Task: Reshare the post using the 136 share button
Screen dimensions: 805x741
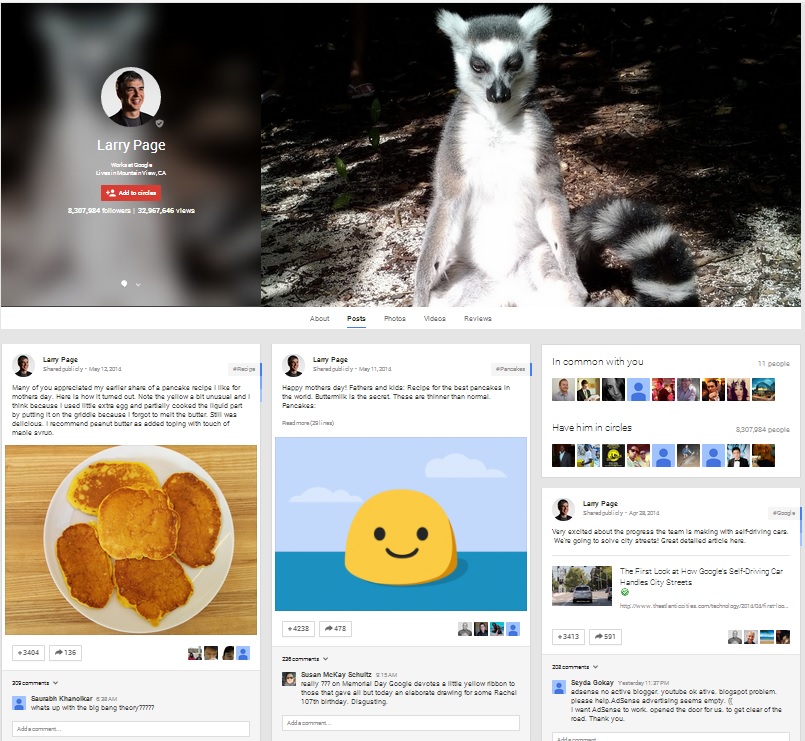Action: [65, 653]
